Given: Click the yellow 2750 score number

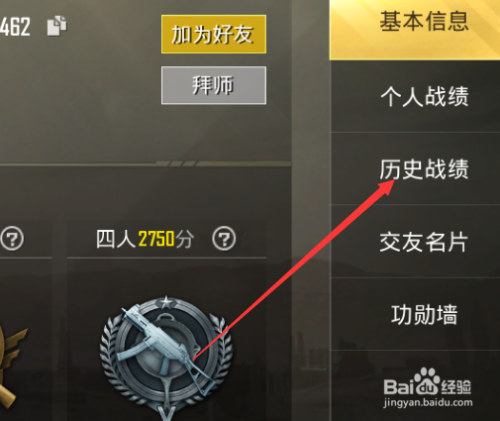Looking at the screenshot, I should coord(156,239).
